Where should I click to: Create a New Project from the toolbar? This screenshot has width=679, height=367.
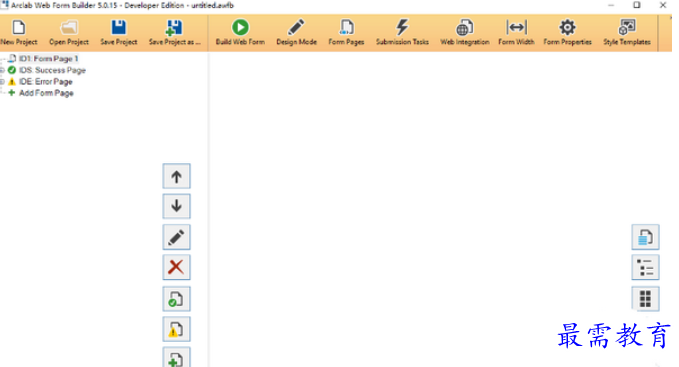click(19, 33)
